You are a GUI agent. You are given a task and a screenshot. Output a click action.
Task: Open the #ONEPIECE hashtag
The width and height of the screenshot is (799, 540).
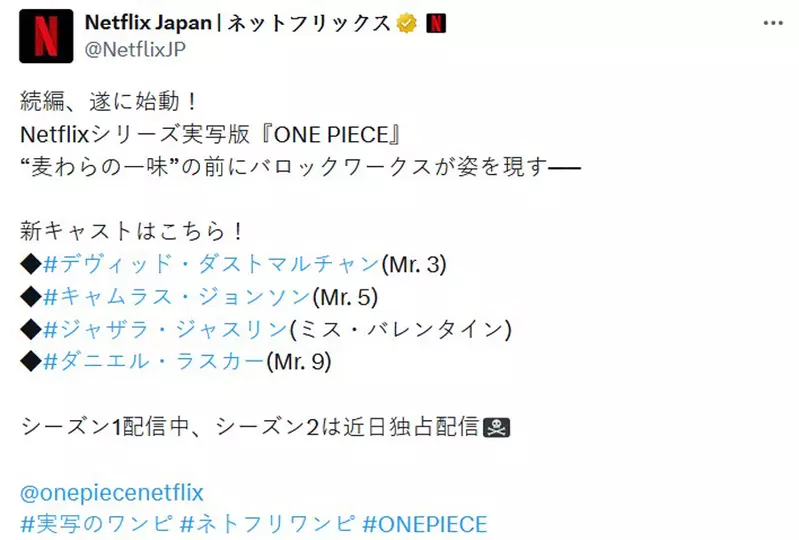[x=426, y=524]
